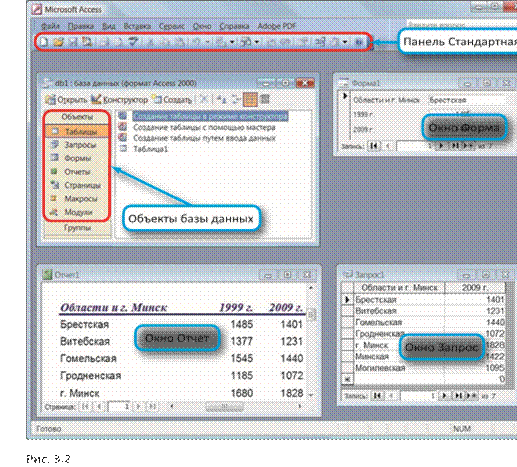517x467 pixels.
Task: Go to first page in Отчет1 navigator
Action: tap(85, 406)
